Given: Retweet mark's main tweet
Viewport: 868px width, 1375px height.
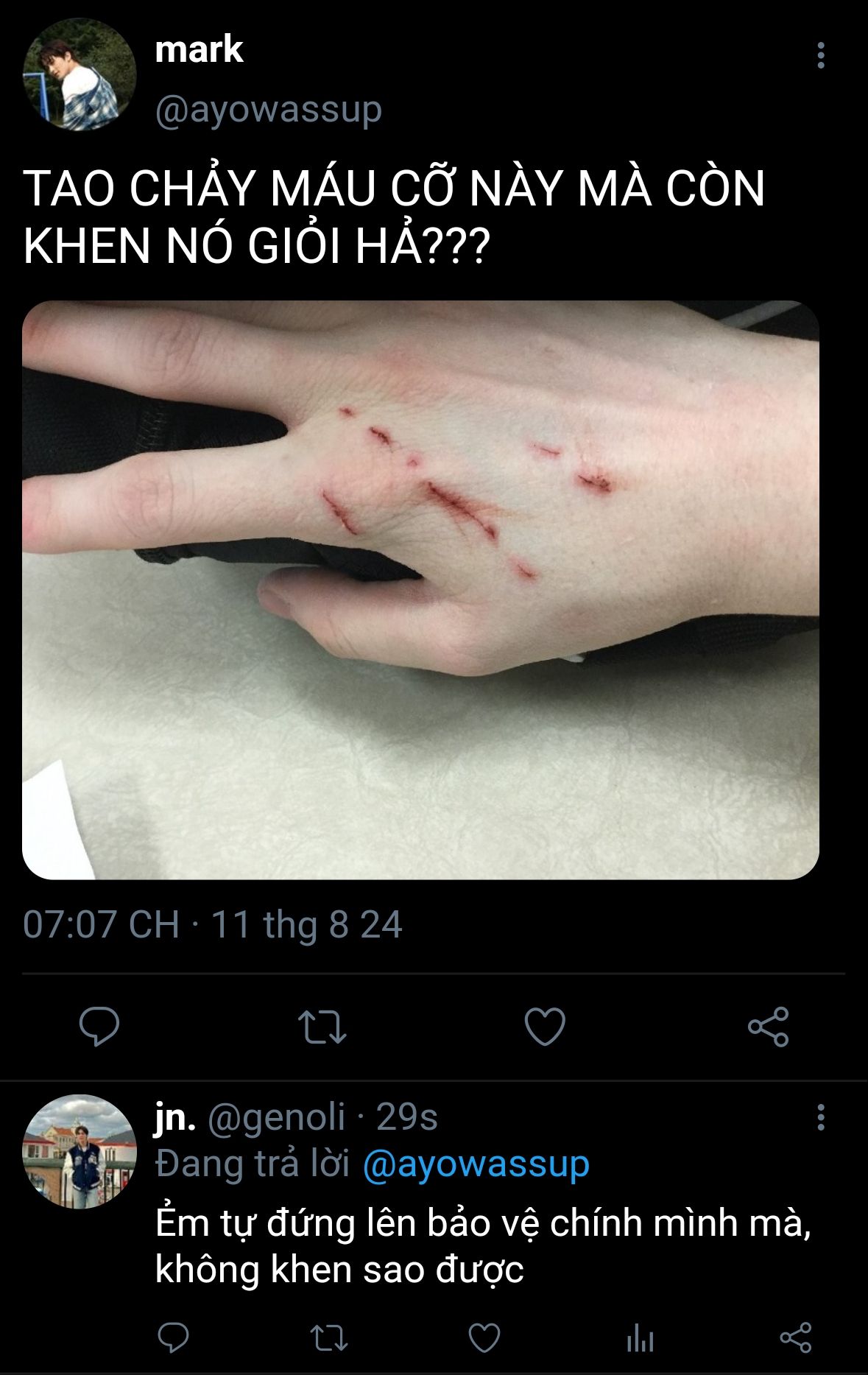Looking at the screenshot, I should tap(322, 1027).
